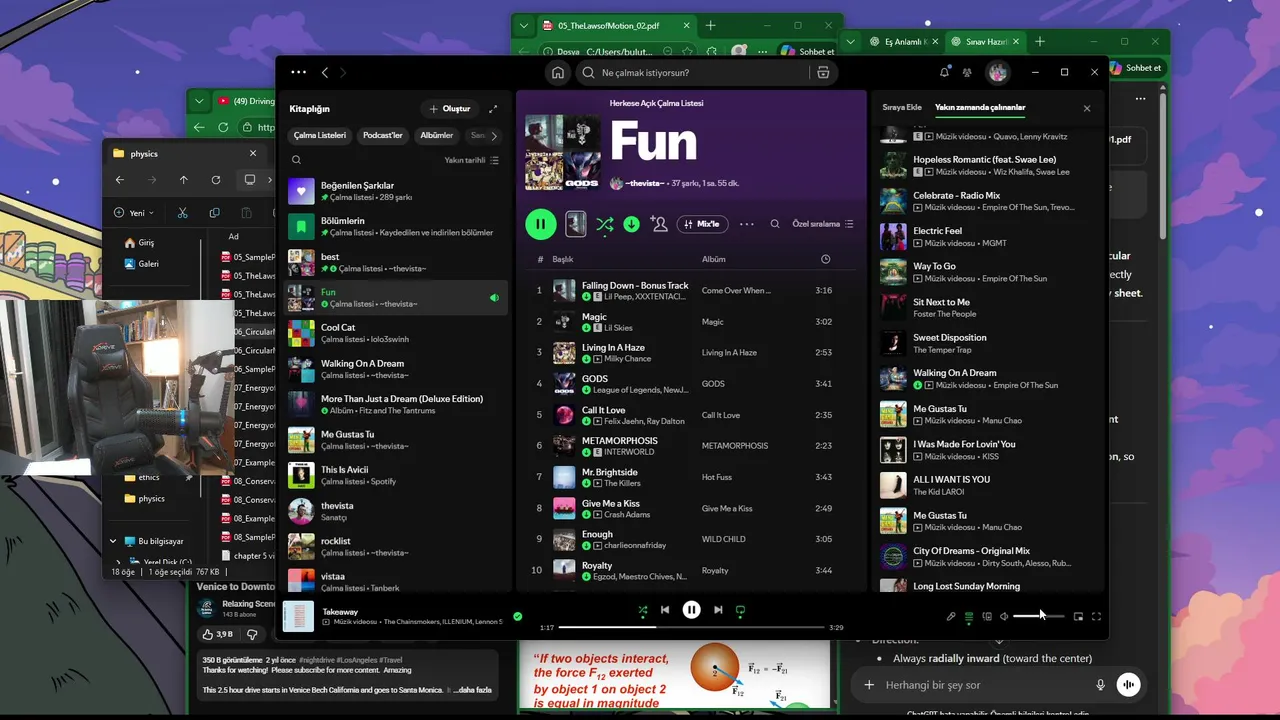Viewport: 1280px width, 720px height.
Task: Toggle repeat in the bottom player bar
Action: point(740,610)
